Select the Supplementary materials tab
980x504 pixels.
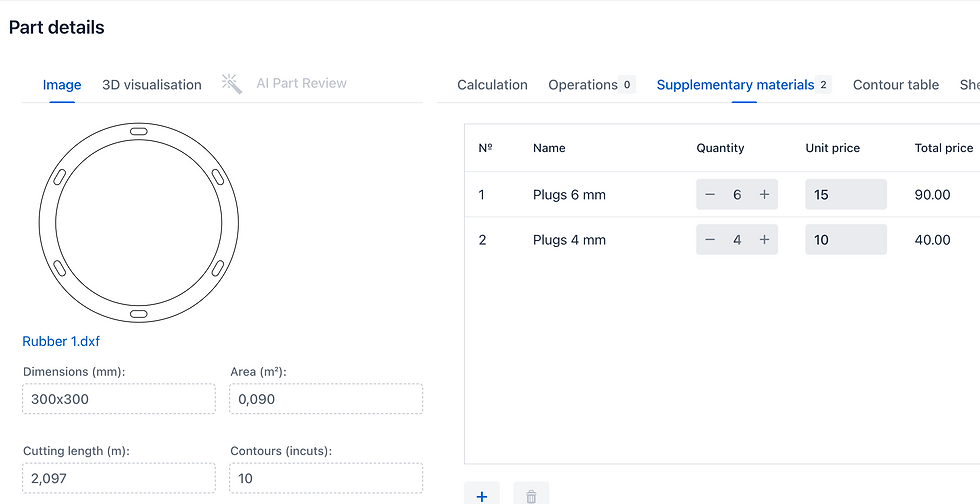(735, 85)
